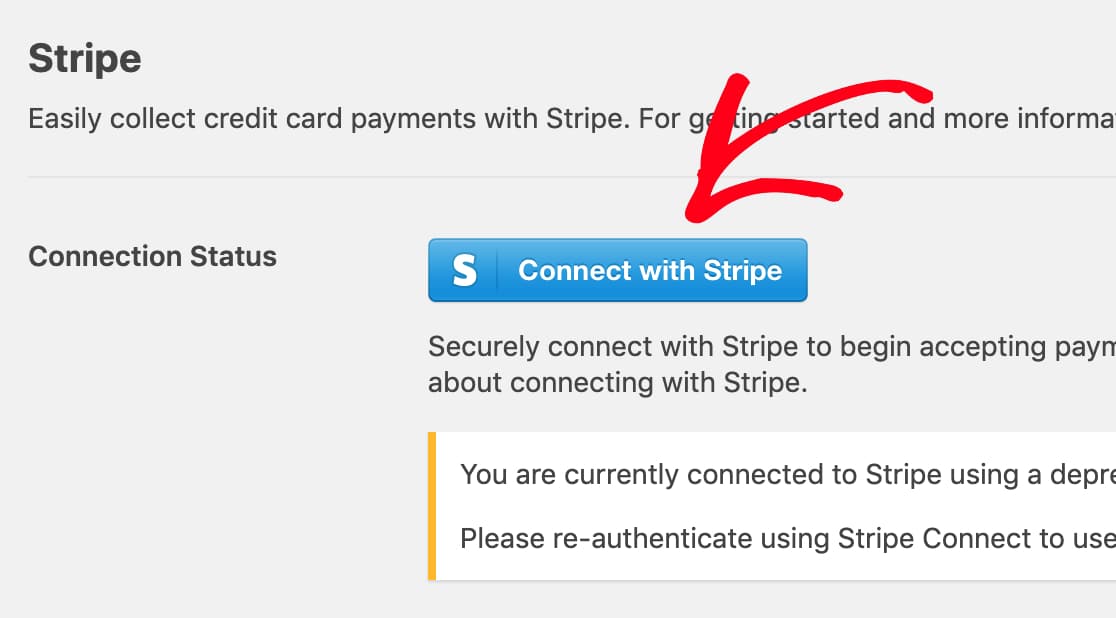Click the 'You are currently connected to Stripe' notice line
This screenshot has width=1116, height=618.
coord(788,475)
